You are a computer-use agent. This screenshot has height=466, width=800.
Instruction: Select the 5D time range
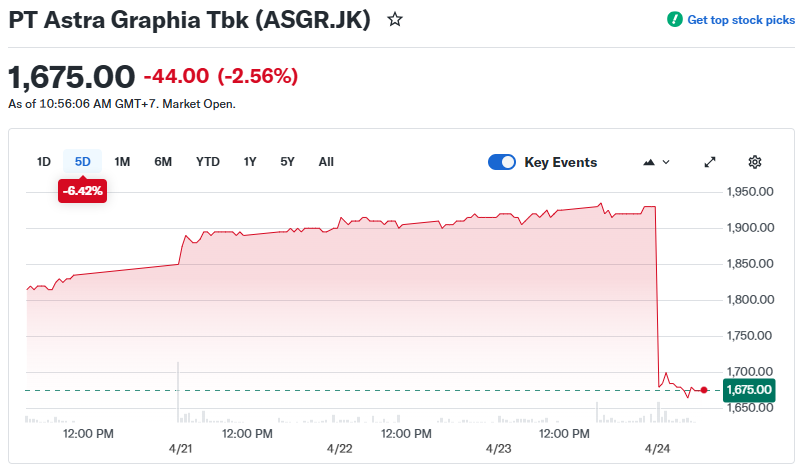pos(83,162)
